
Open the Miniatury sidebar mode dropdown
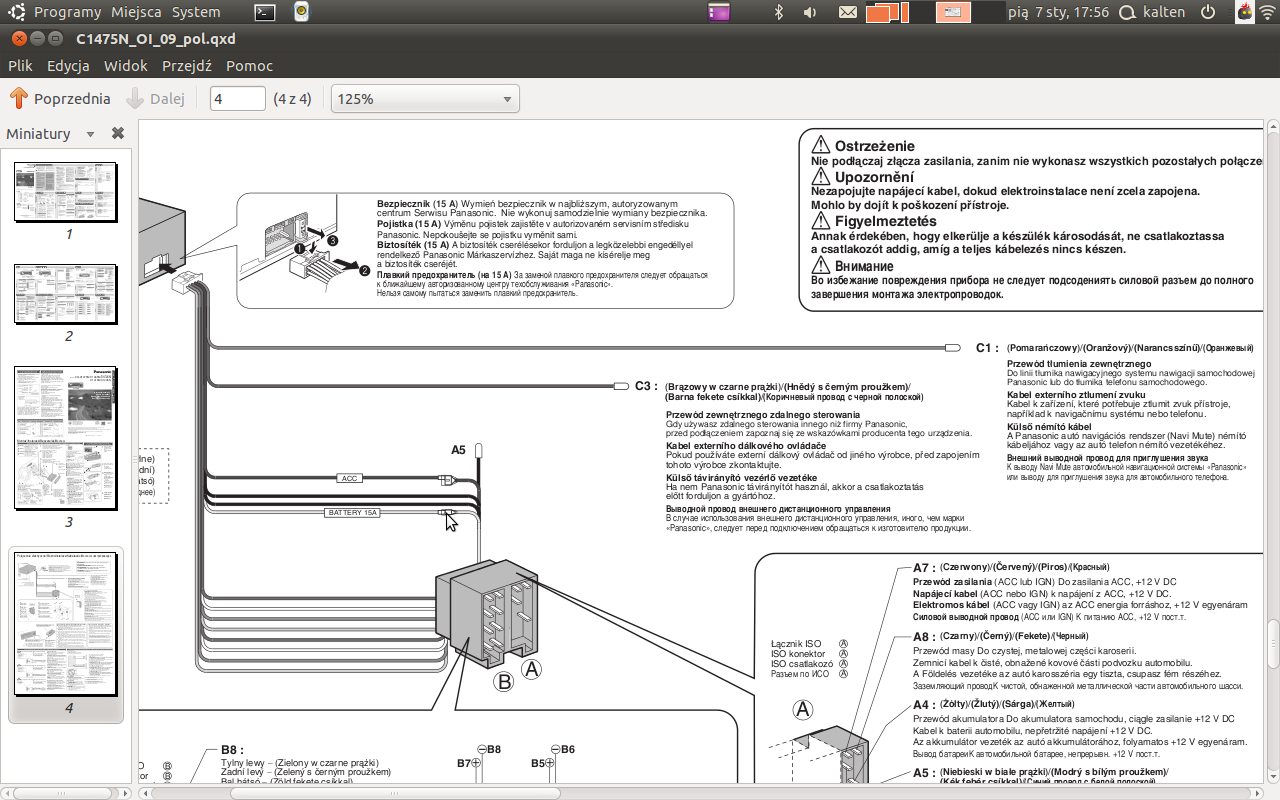pos(90,134)
